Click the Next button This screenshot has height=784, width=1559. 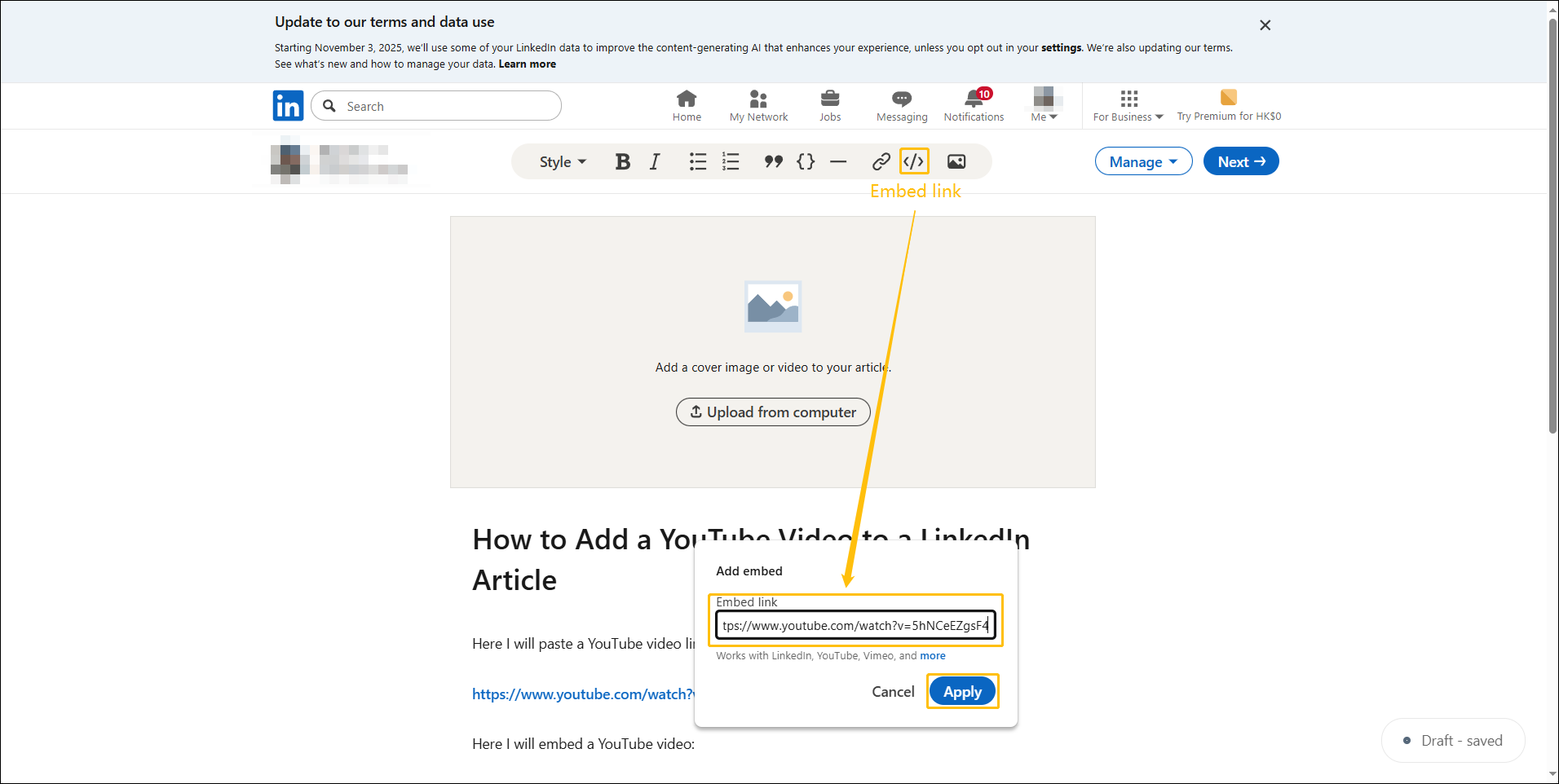point(1241,161)
